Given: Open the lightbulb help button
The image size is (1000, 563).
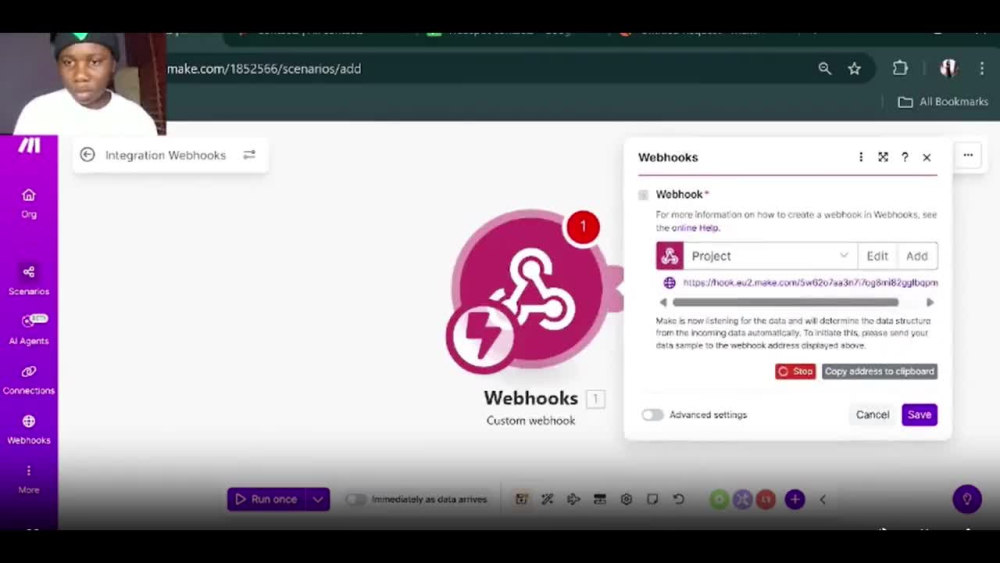Looking at the screenshot, I should pyautogui.click(x=967, y=499).
